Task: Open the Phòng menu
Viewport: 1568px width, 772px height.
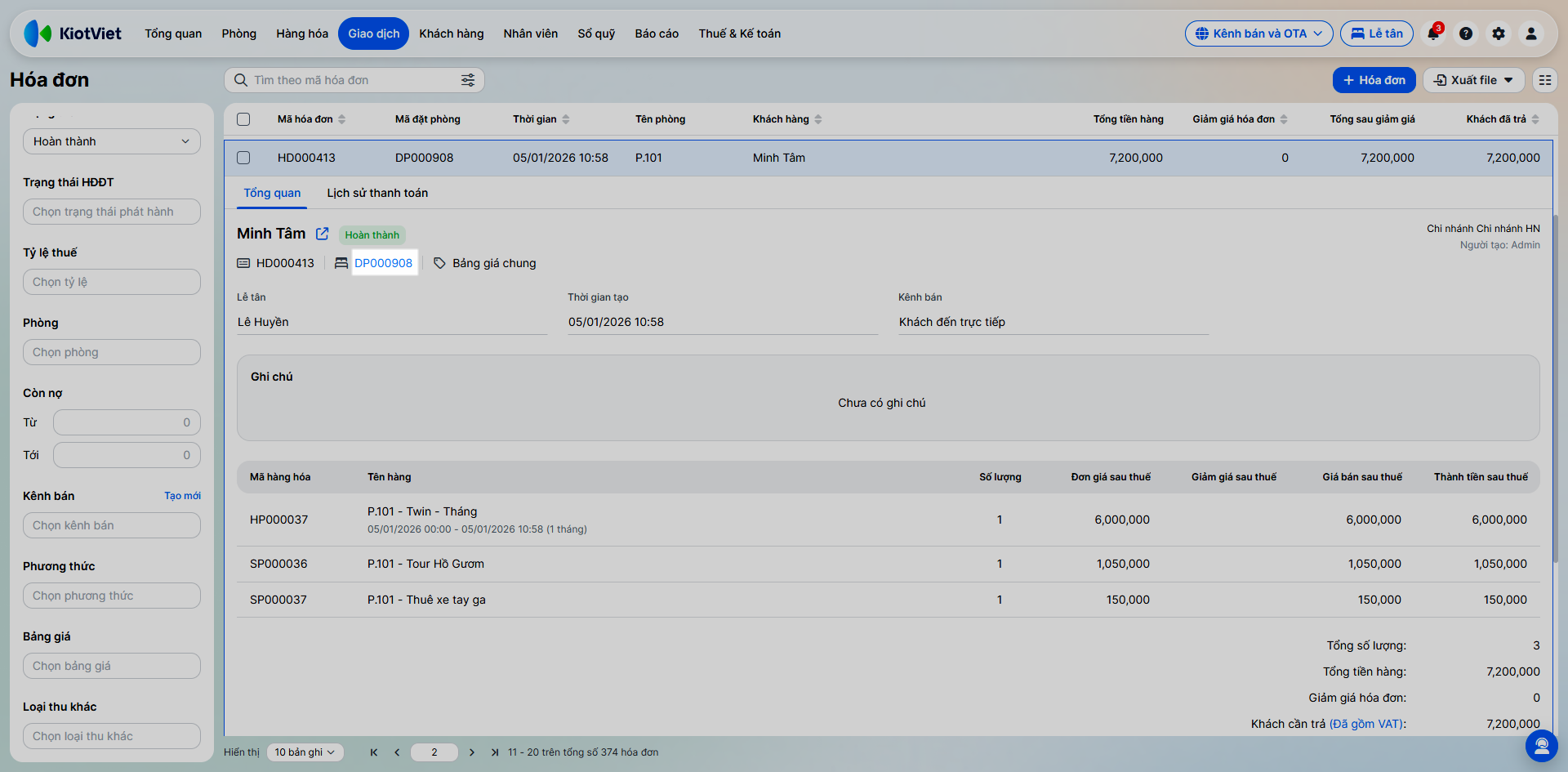Action: point(238,33)
